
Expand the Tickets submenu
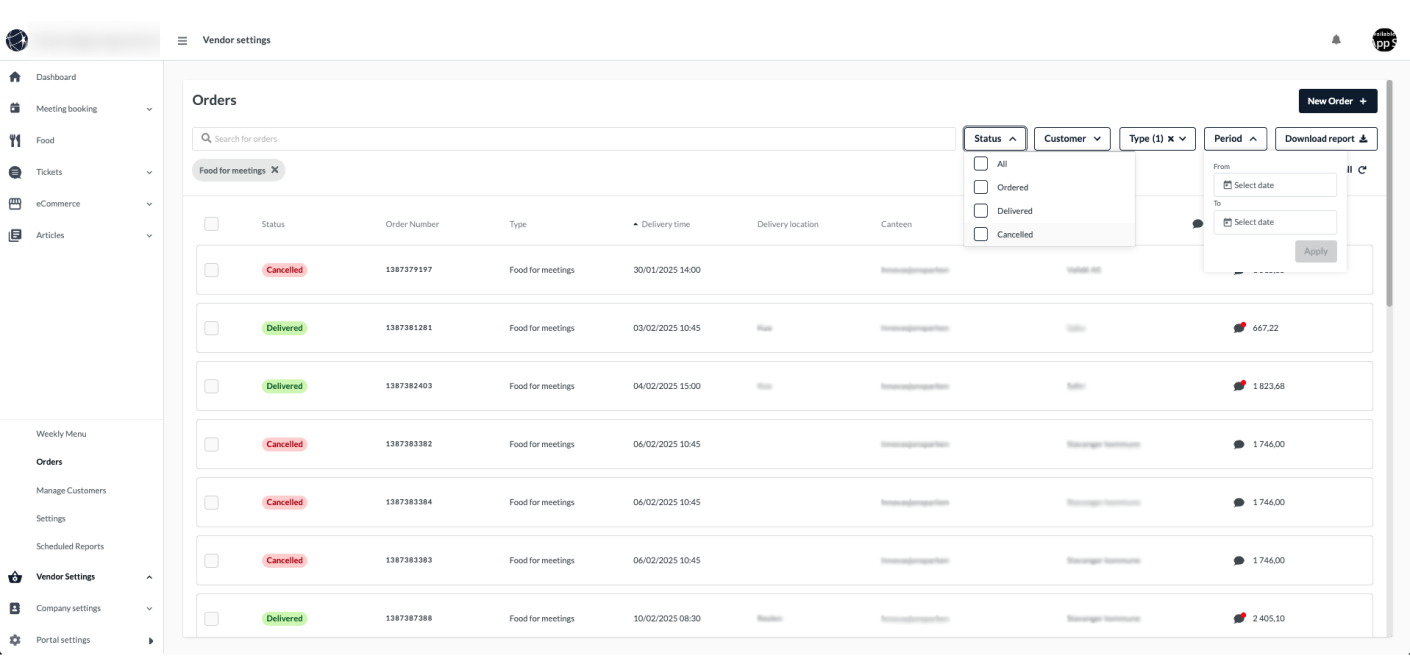pyautogui.click(x=149, y=172)
